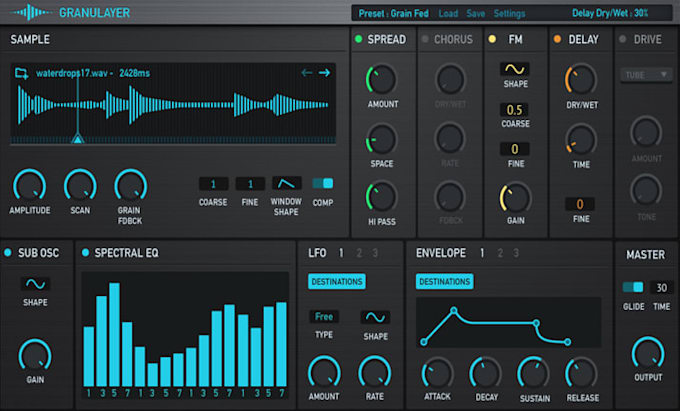Toggle the Spread effect power light
The width and height of the screenshot is (680, 411).
[359, 39]
